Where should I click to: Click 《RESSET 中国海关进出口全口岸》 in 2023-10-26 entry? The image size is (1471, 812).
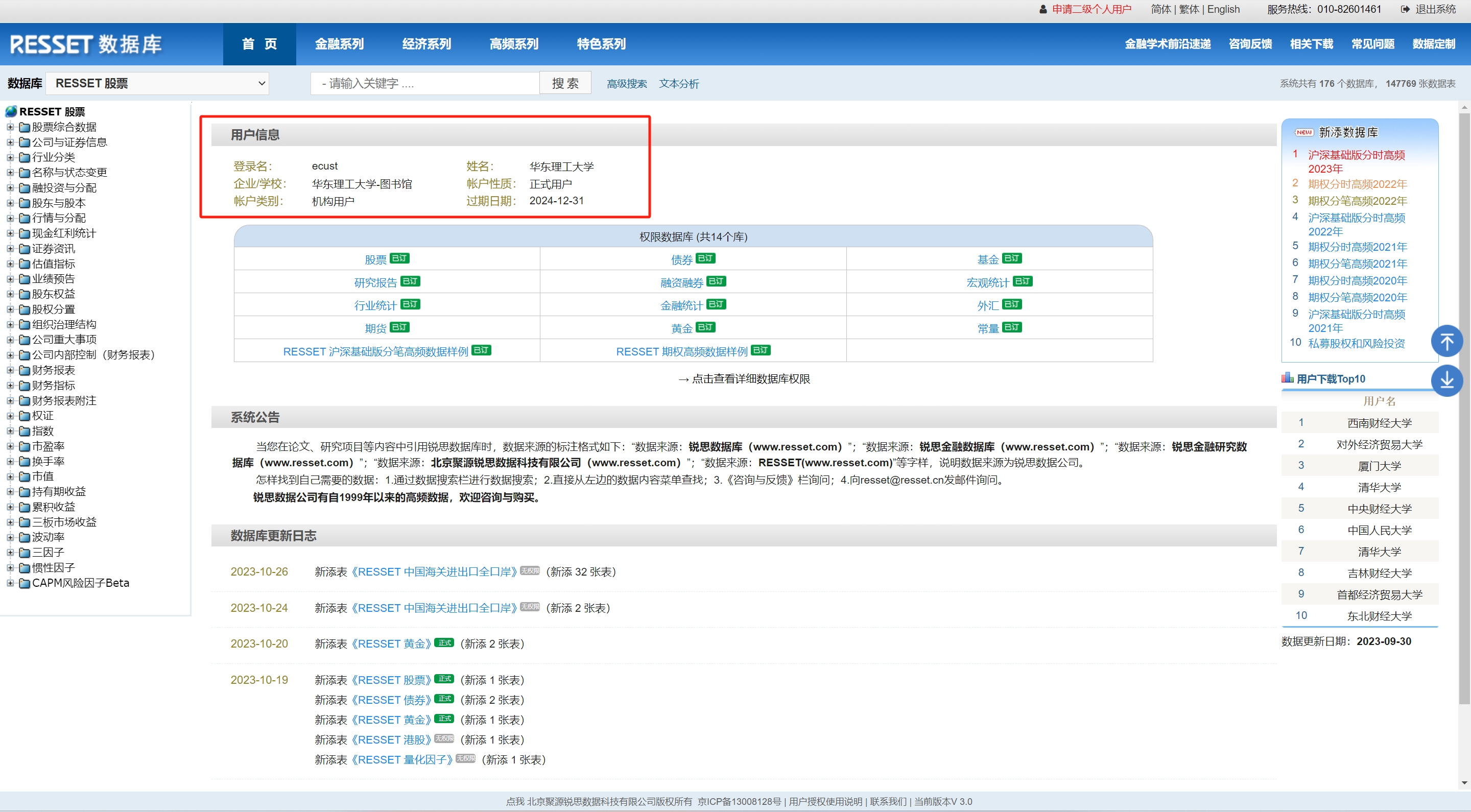tap(434, 571)
